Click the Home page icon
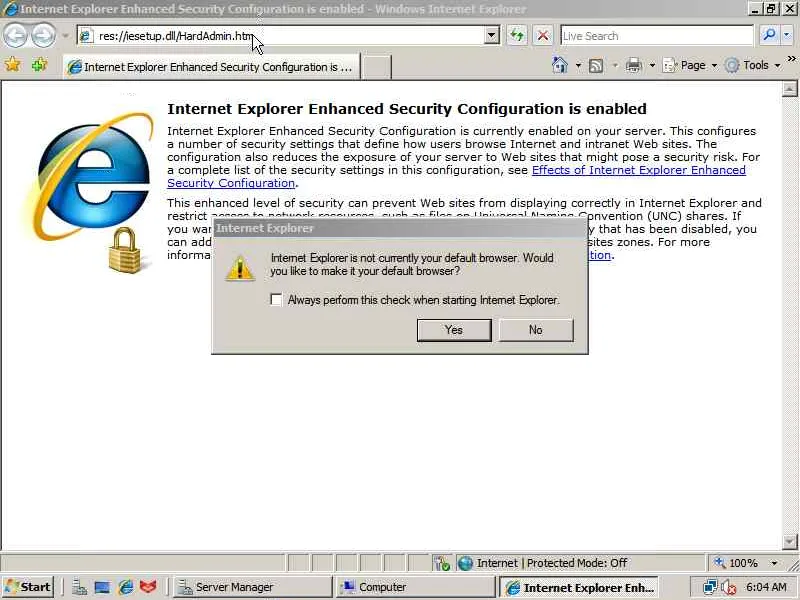The height and width of the screenshot is (600, 800). pyautogui.click(x=560, y=65)
